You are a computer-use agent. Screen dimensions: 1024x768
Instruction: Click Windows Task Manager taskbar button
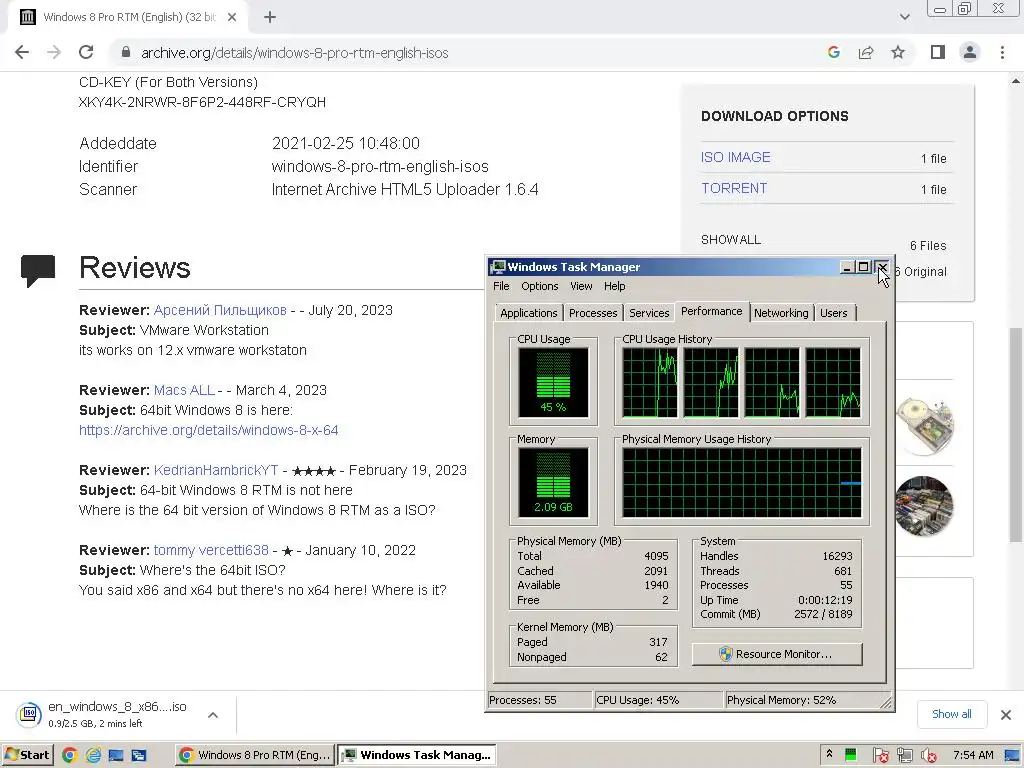417,755
